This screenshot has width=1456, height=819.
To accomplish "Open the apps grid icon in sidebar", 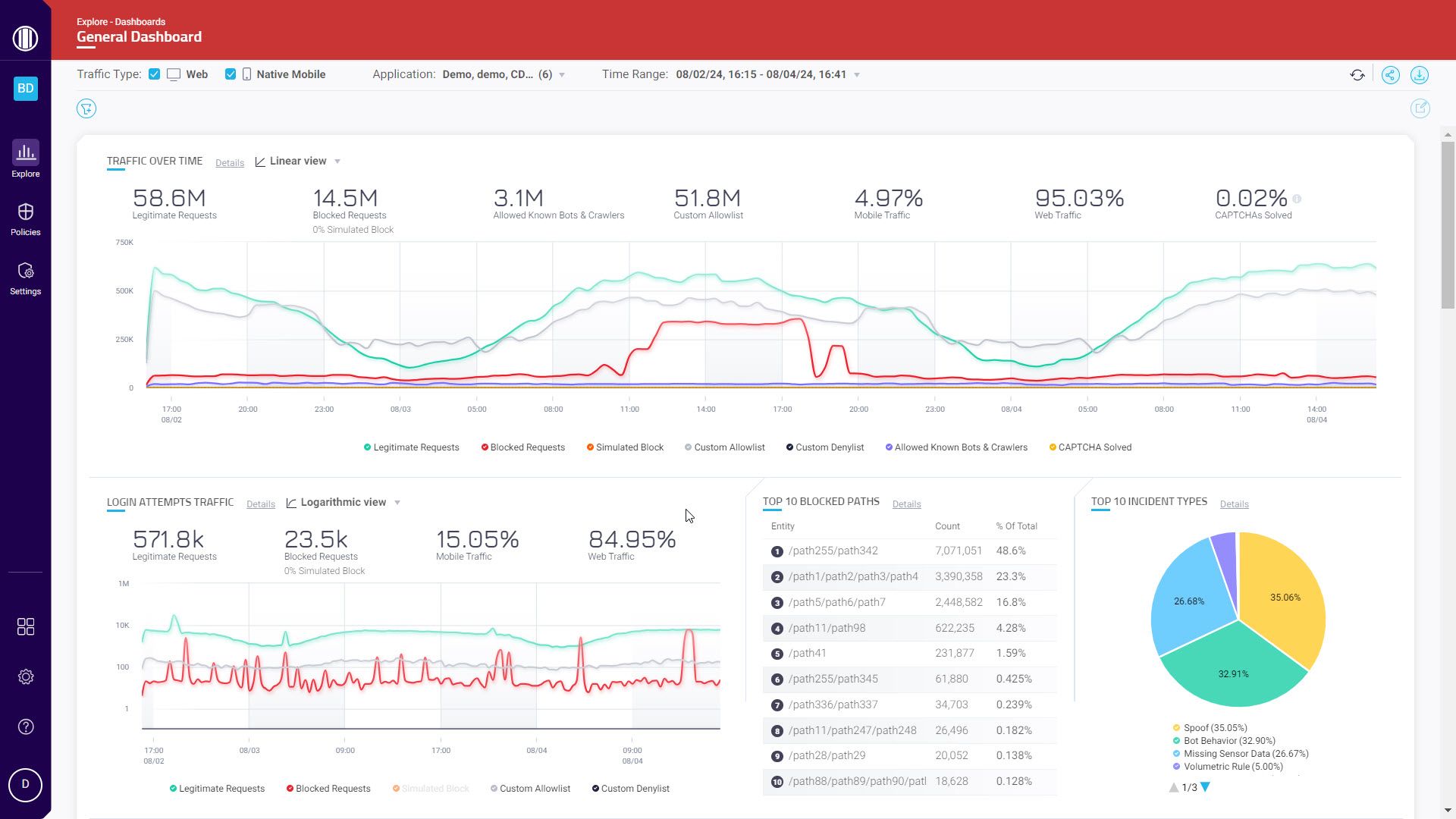I will (x=25, y=626).
